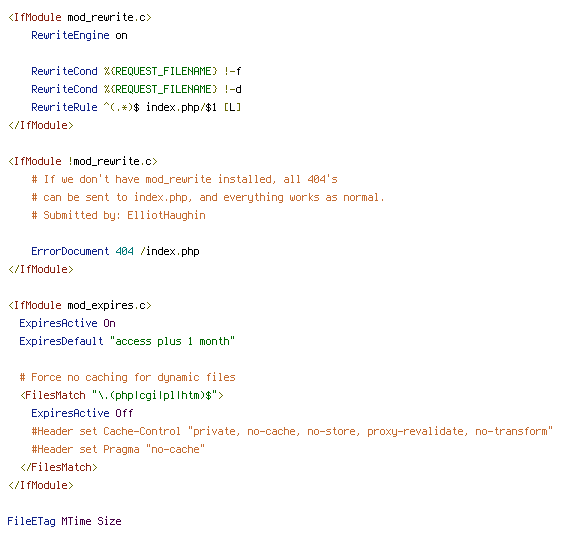The width and height of the screenshot is (562, 538).
Task: Click opening IfModule mod_rewrite.c tag
Action: coord(80,18)
